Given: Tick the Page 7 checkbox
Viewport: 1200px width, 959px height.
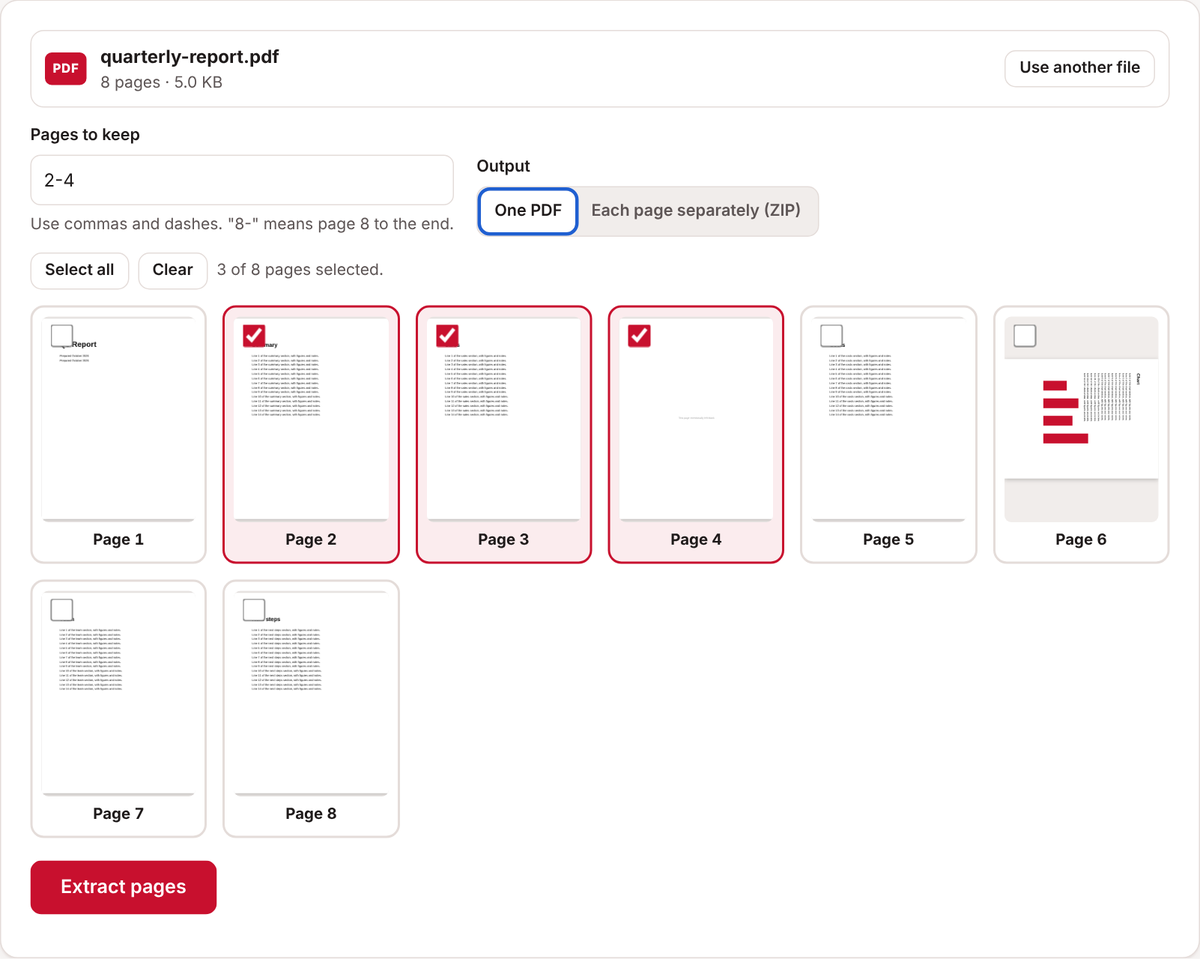Looking at the screenshot, I should point(62,609).
